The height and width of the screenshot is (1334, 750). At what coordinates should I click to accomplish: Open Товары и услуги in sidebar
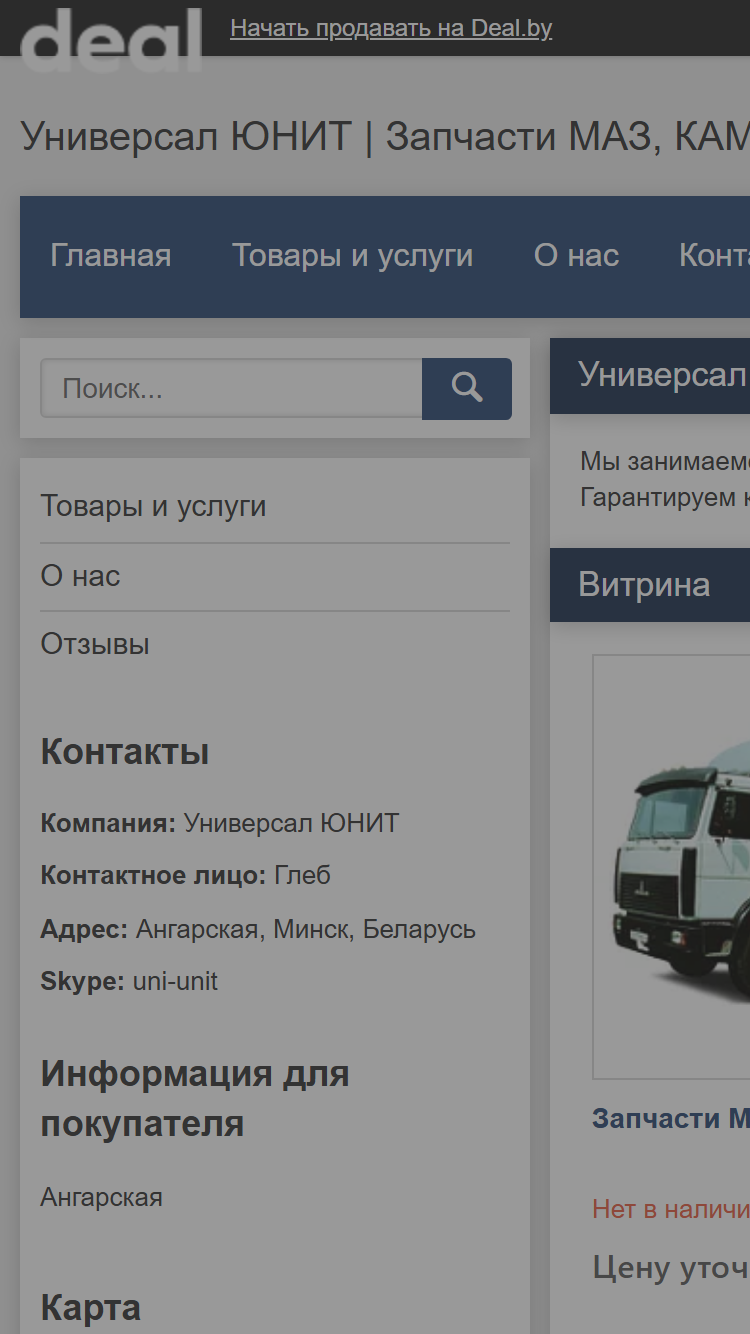(153, 506)
